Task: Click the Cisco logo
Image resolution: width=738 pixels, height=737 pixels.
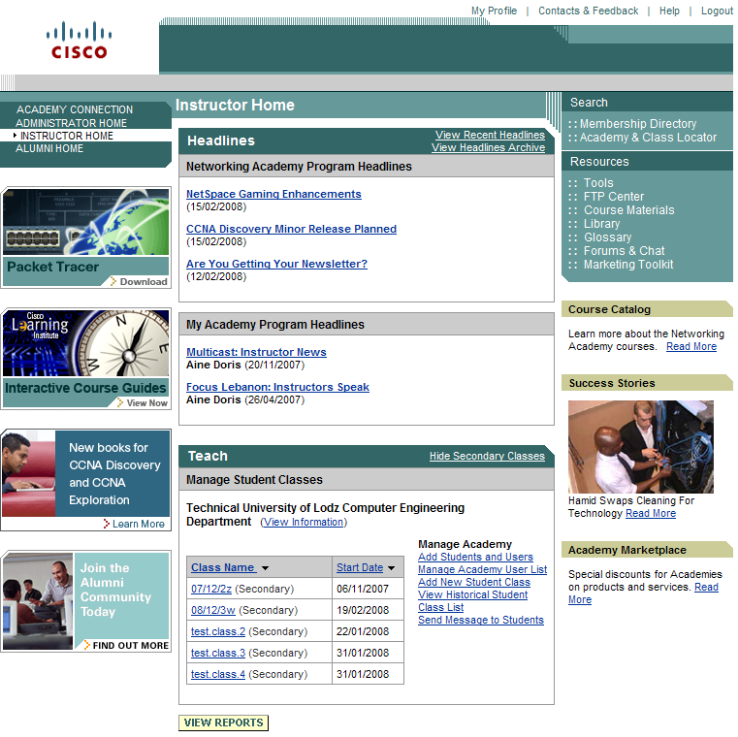Action: [x=79, y=40]
